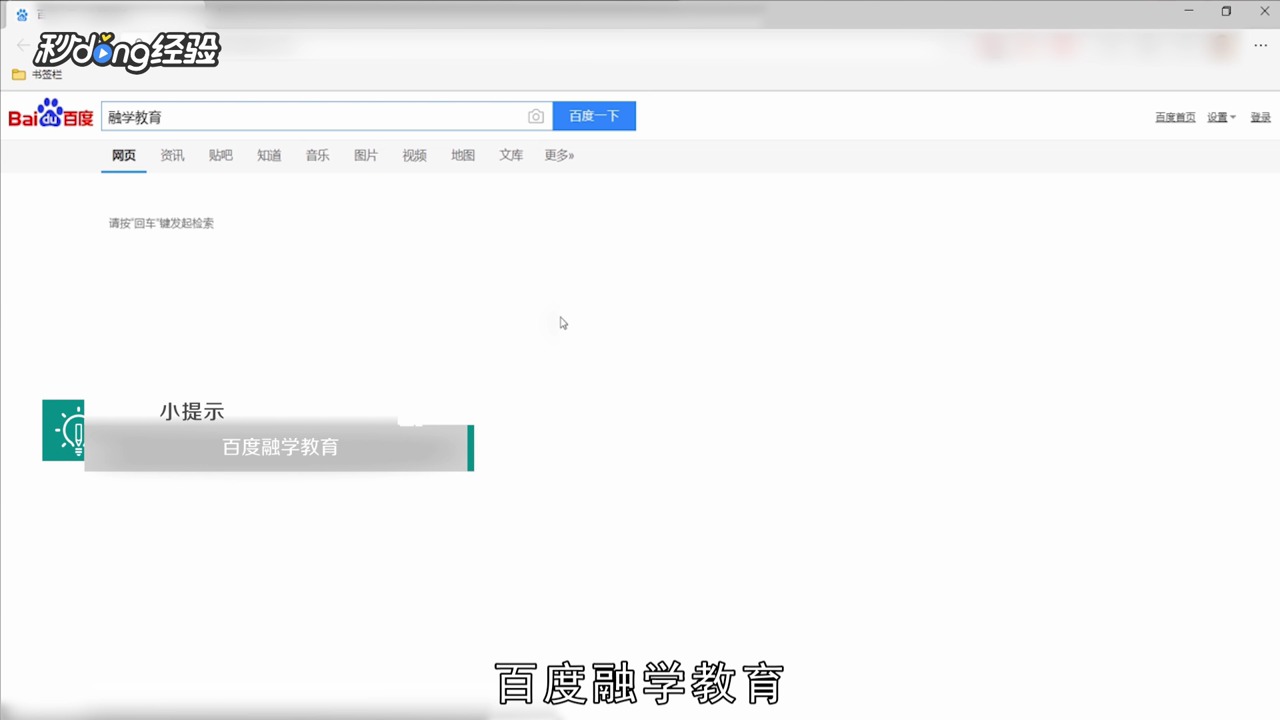Open the 贴吧 tab
This screenshot has width=1280, height=720.
pos(221,155)
